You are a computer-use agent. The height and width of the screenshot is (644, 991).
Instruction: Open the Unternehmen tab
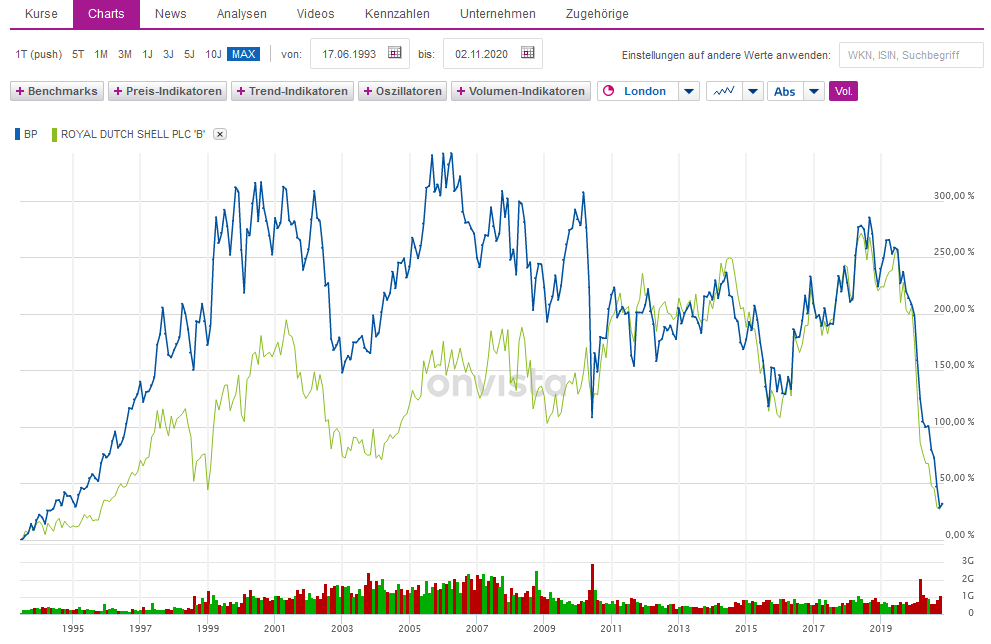(497, 14)
